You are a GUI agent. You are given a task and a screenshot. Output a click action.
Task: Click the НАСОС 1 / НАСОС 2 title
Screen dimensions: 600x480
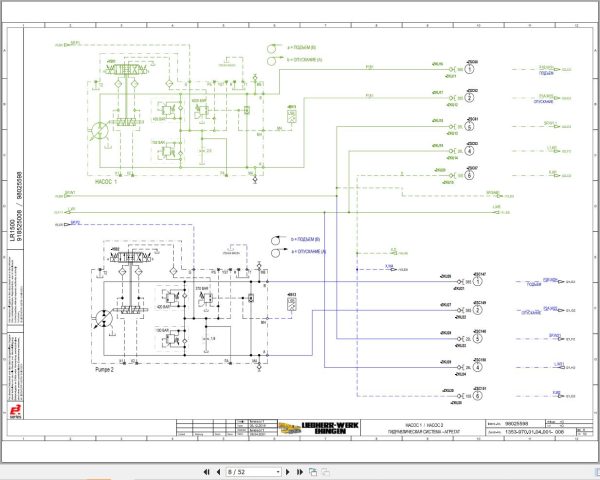click(424, 425)
